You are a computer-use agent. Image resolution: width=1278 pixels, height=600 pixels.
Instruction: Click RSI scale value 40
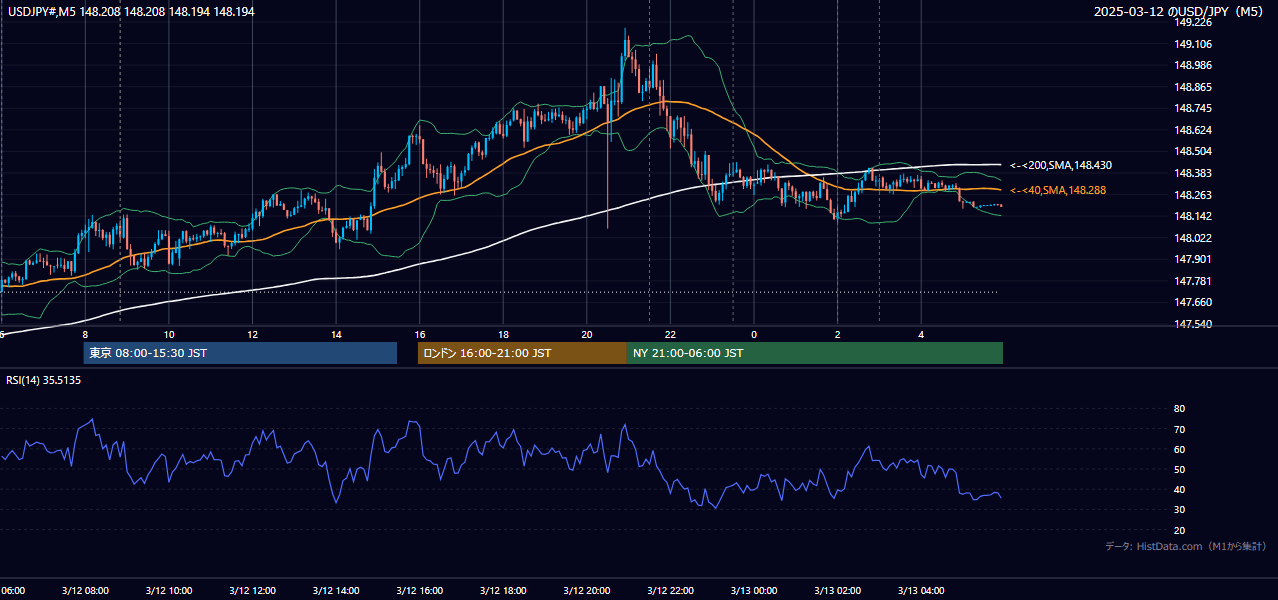(x=1180, y=490)
